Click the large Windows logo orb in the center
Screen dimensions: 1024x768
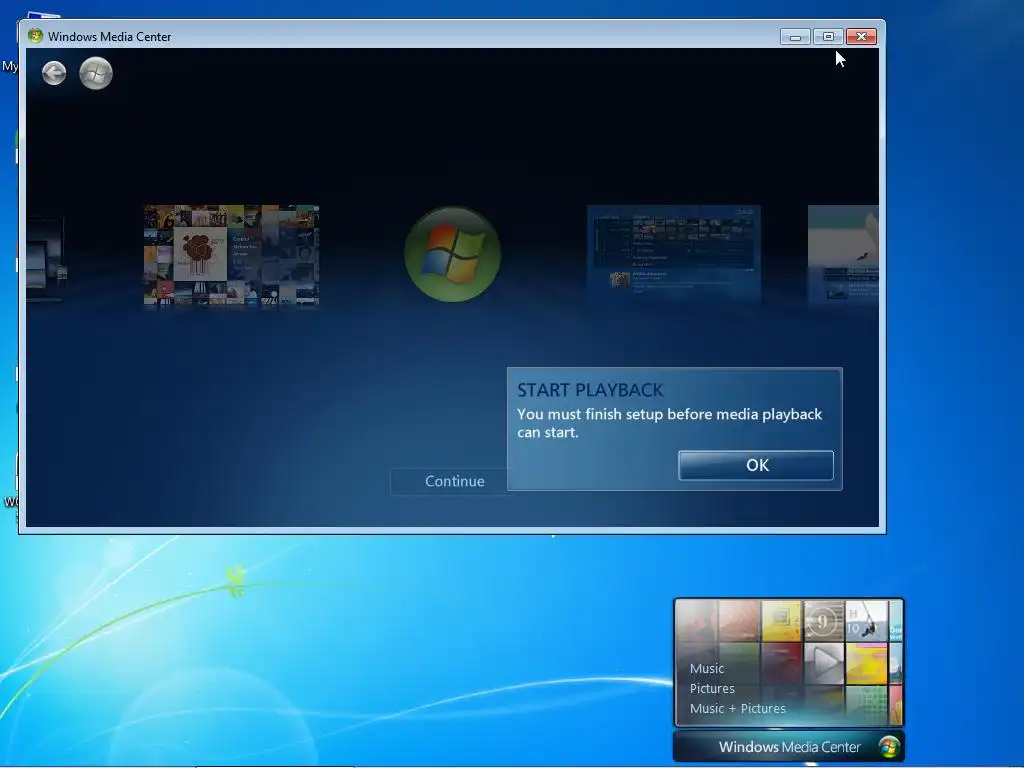click(453, 254)
